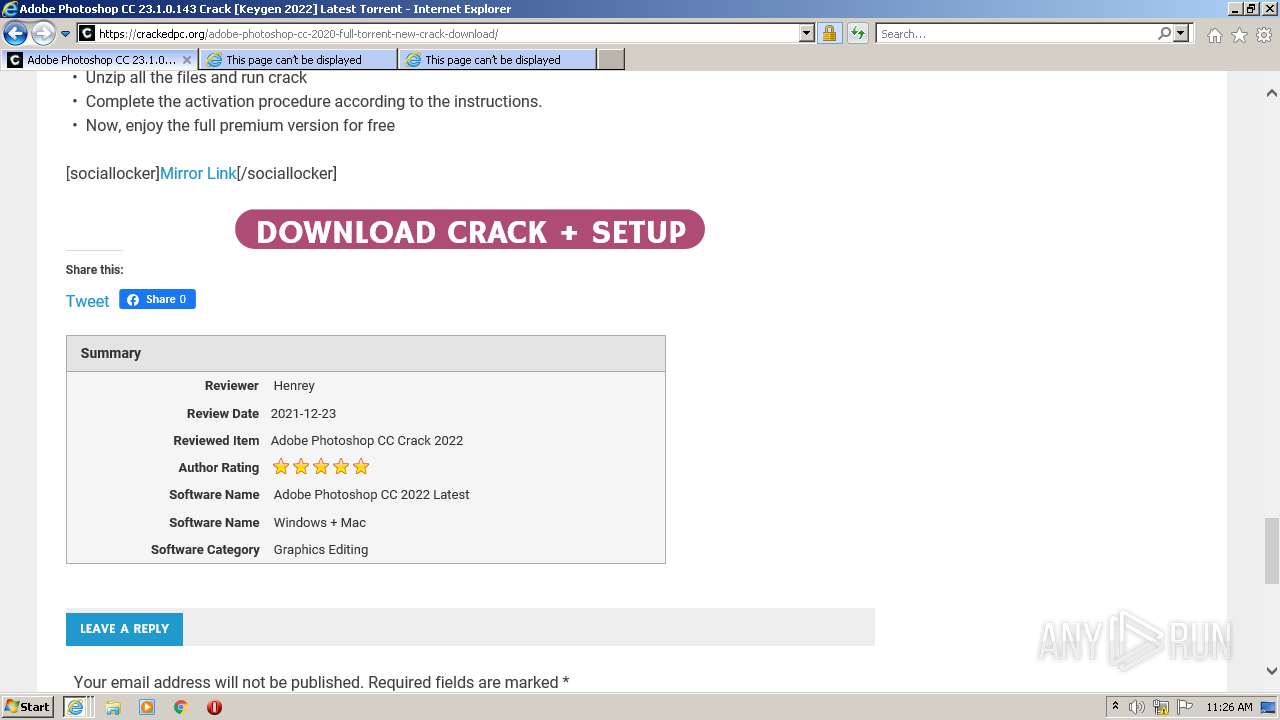This screenshot has height=720, width=1280.
Task: Click the site favicon in address bar
Action: 87,34
